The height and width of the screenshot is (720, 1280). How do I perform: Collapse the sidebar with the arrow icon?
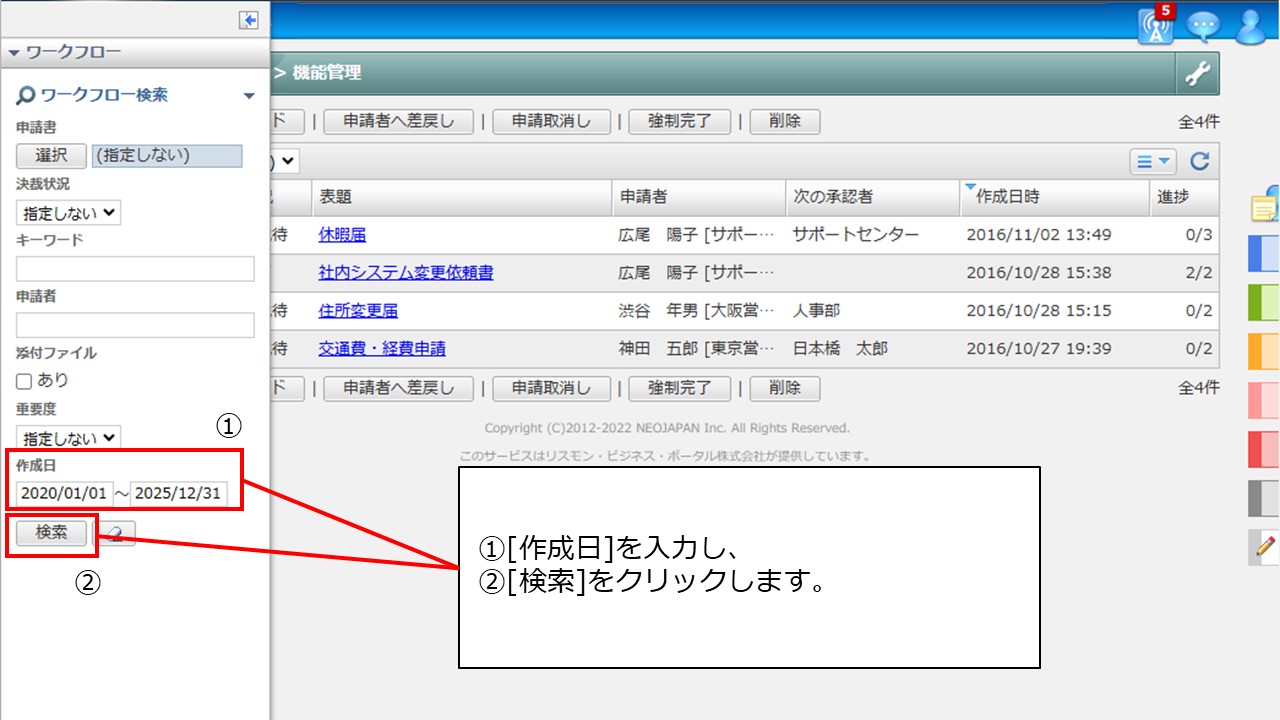[x=248, y=20]
